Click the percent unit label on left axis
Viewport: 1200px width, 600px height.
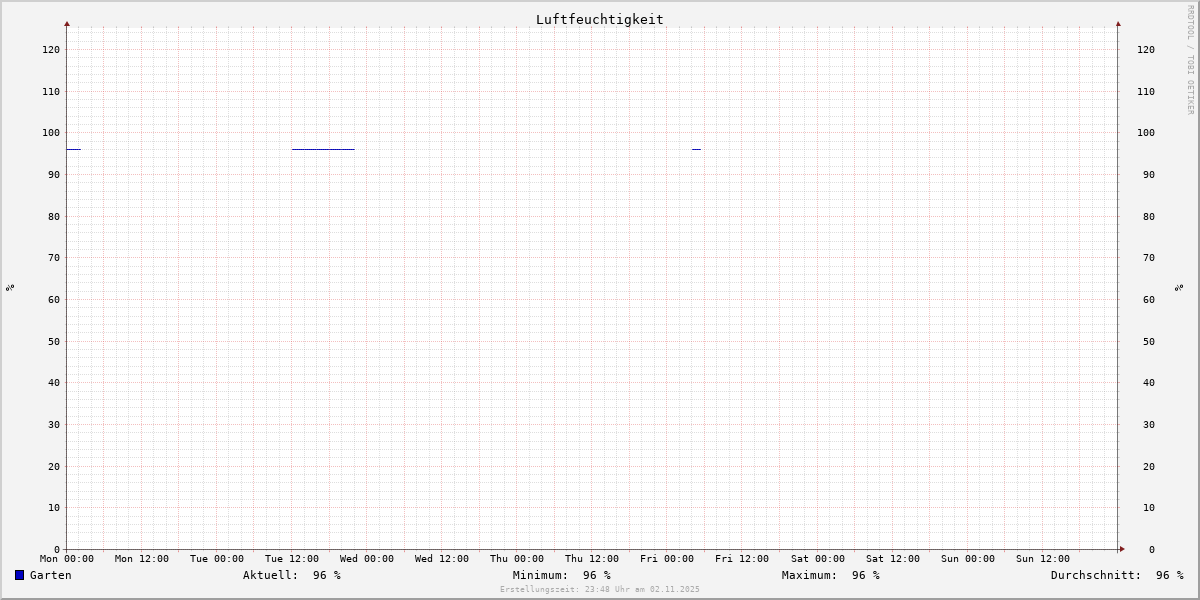[x=10, y=287]
